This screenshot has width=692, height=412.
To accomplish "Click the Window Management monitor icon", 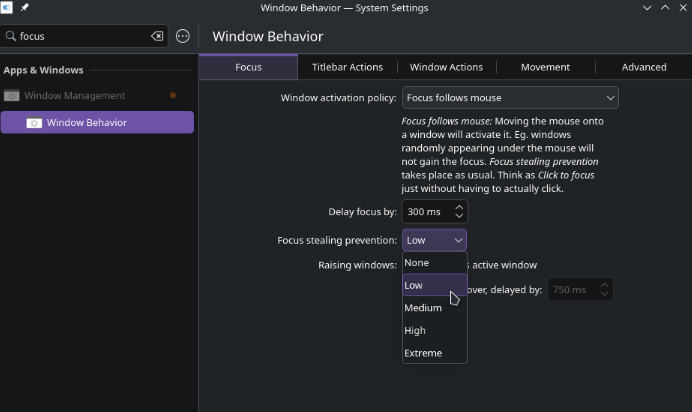I will point(12,96).
